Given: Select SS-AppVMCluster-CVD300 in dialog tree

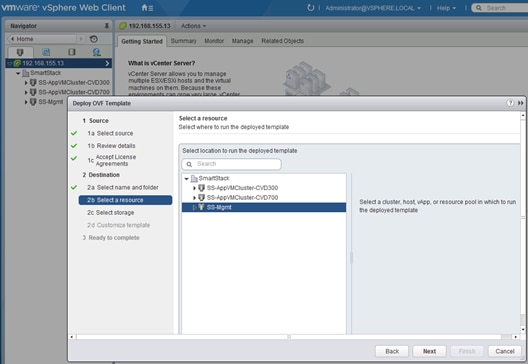Looking at the screenshot, I should [x=242, y=188].
